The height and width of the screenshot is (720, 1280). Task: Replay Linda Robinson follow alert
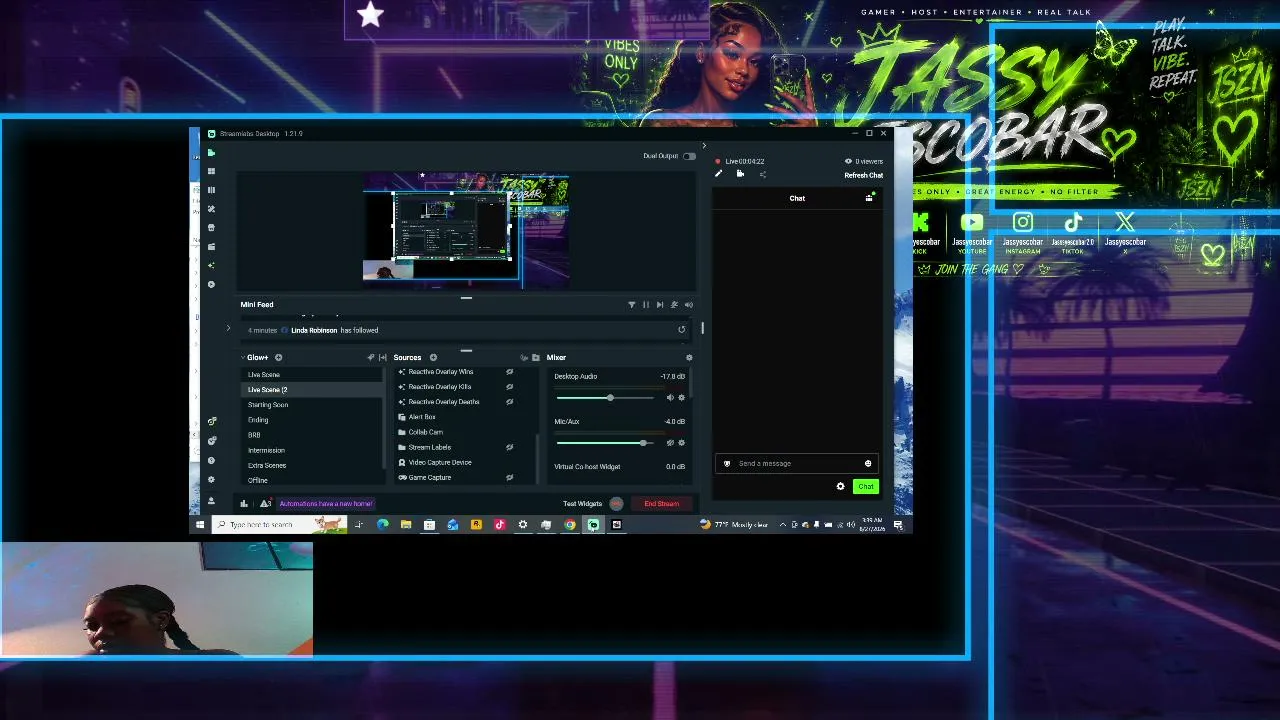(x=682, y=330)
